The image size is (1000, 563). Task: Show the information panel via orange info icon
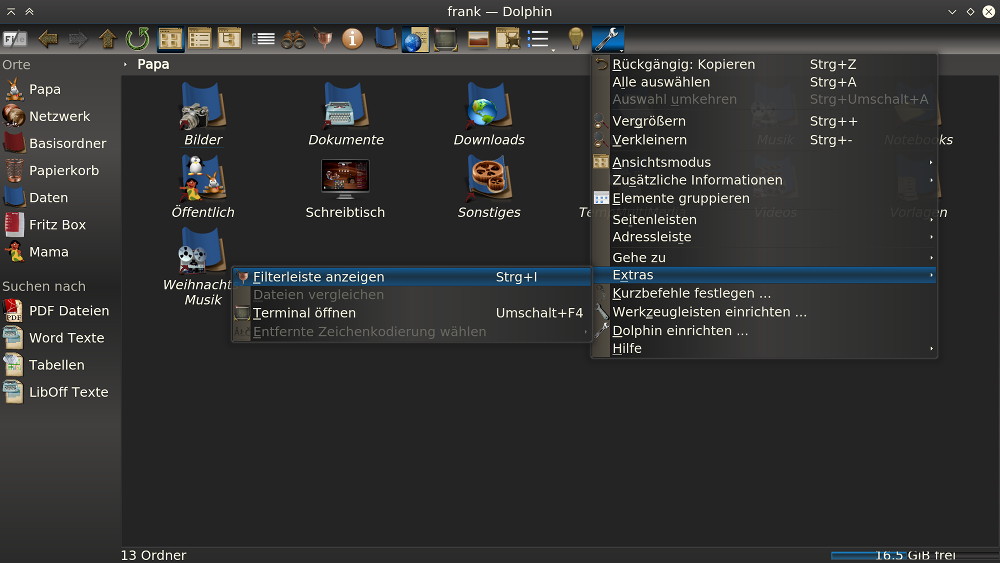pos(352,40)
